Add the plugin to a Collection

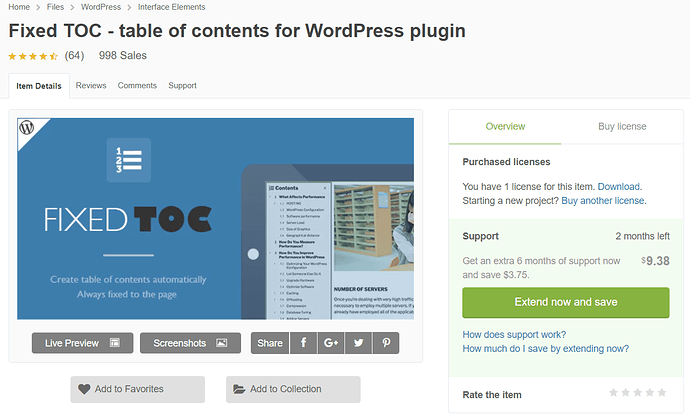click(293, 389)
